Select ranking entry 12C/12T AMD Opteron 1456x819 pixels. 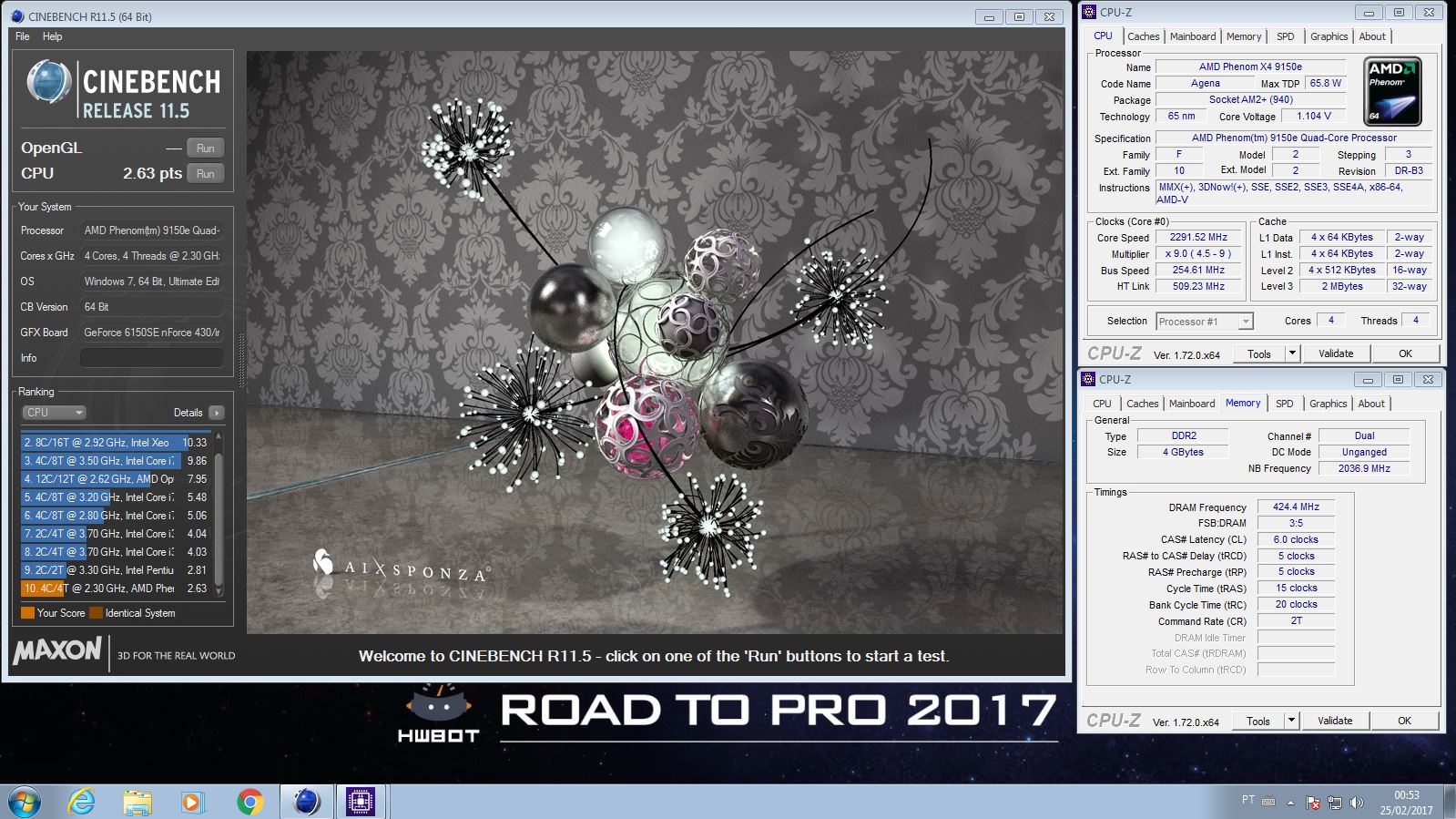tap(116, 479)
